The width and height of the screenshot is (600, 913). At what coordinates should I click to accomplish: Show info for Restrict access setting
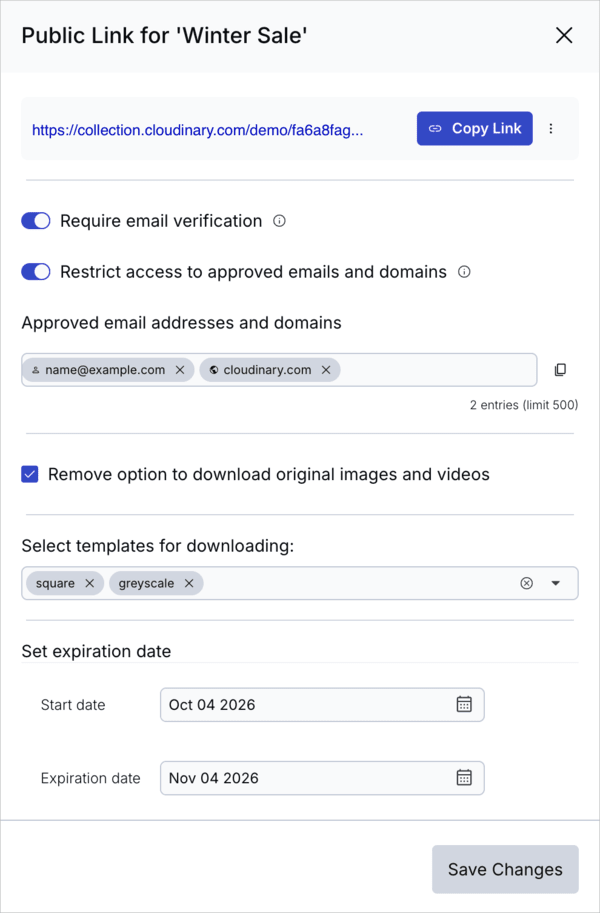point(464,272)
